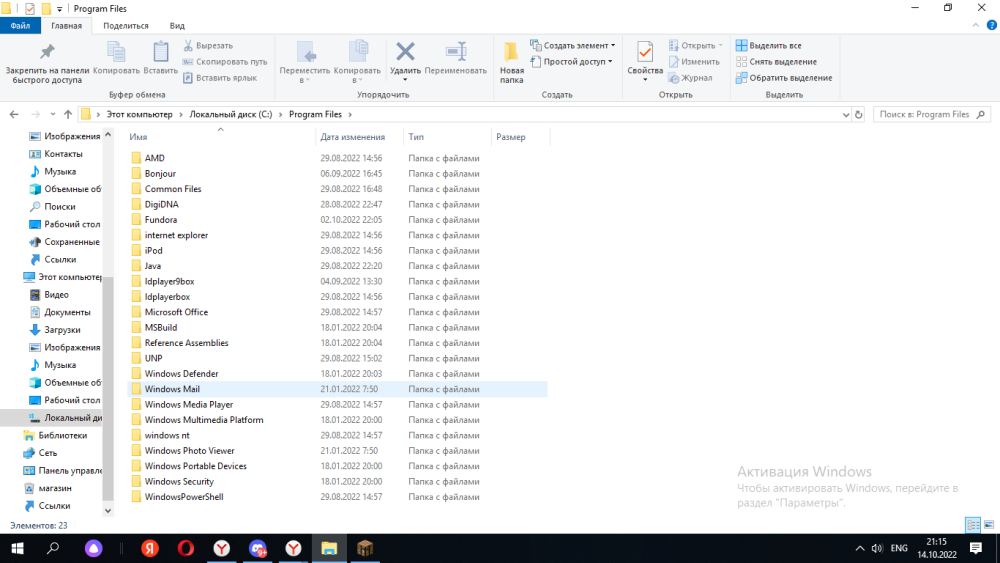Select Сеть in navigation pane
1000x563 pixels.
47,453
